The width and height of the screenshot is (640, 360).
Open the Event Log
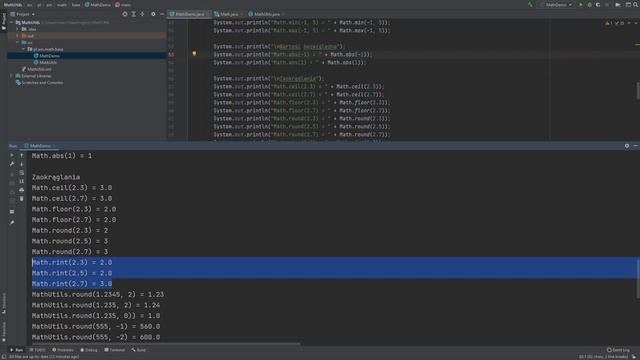coord(618,350)
